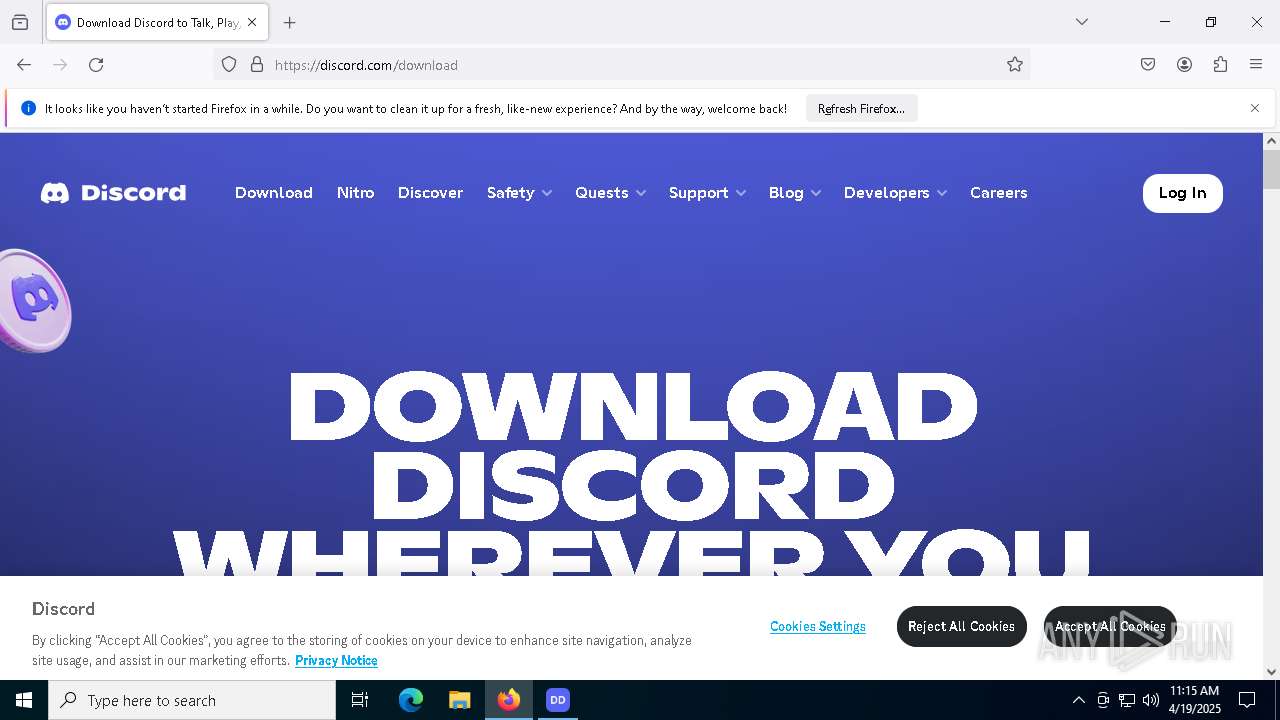Open volume control in tray
The width and height of the screenshot is (1280, 720).
[1151, 700]
